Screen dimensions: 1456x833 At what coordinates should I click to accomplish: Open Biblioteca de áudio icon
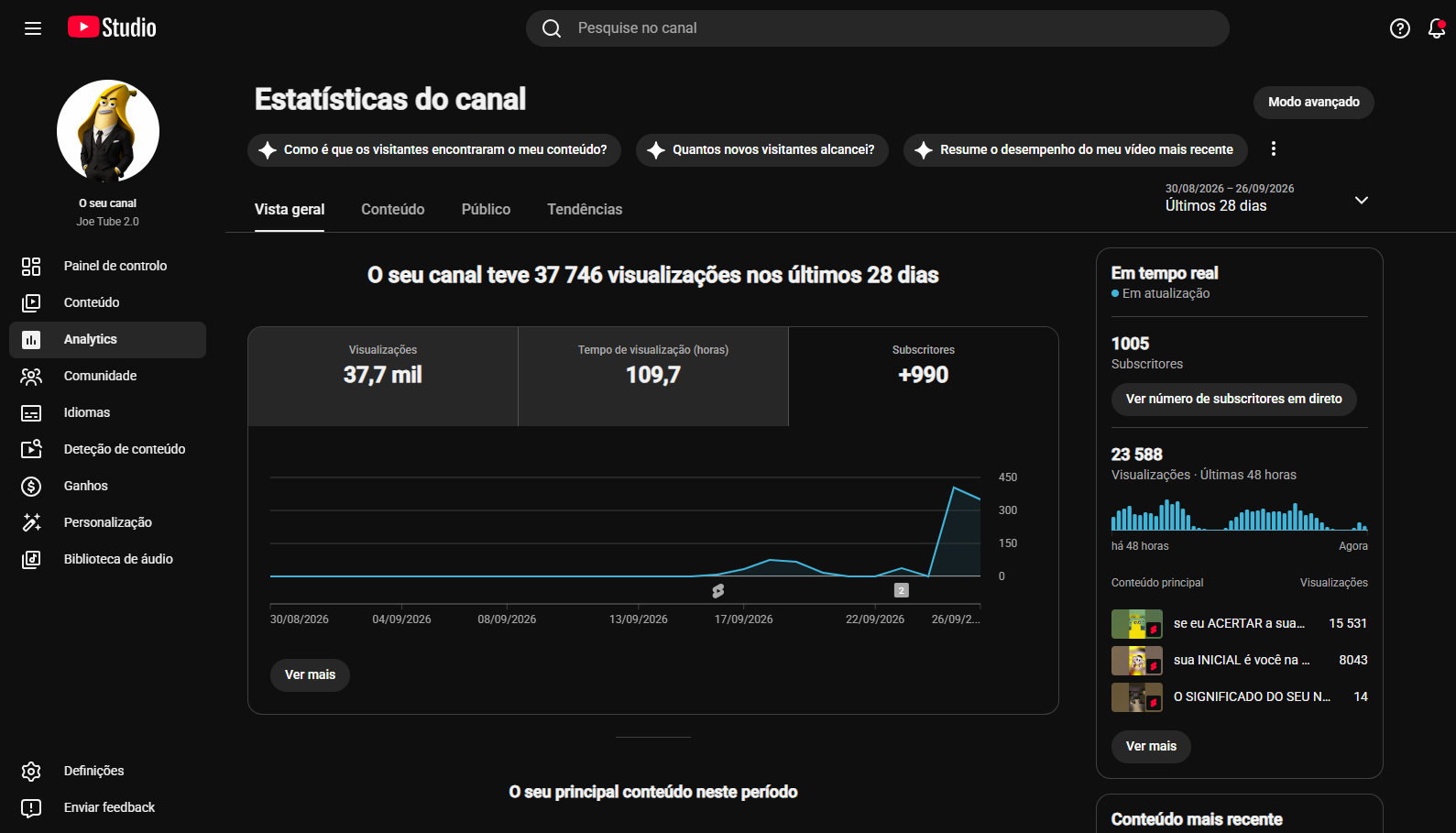click(x=31, y=559)
